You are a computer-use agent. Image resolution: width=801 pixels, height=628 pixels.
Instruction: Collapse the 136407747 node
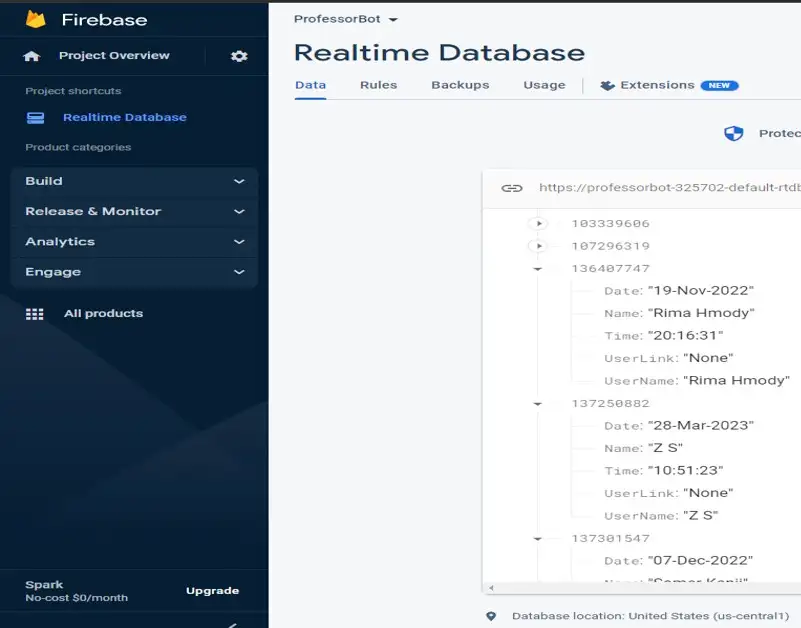point(538,269)
